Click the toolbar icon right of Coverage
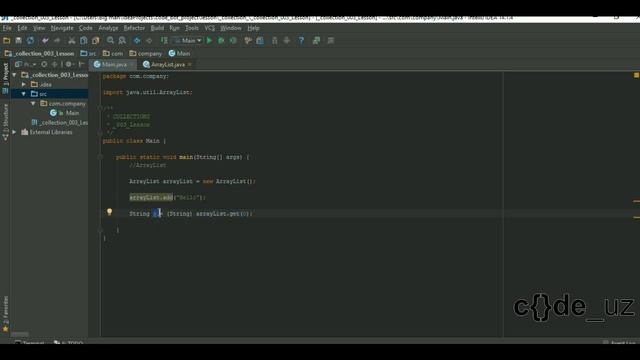 [x=248, y=40]
